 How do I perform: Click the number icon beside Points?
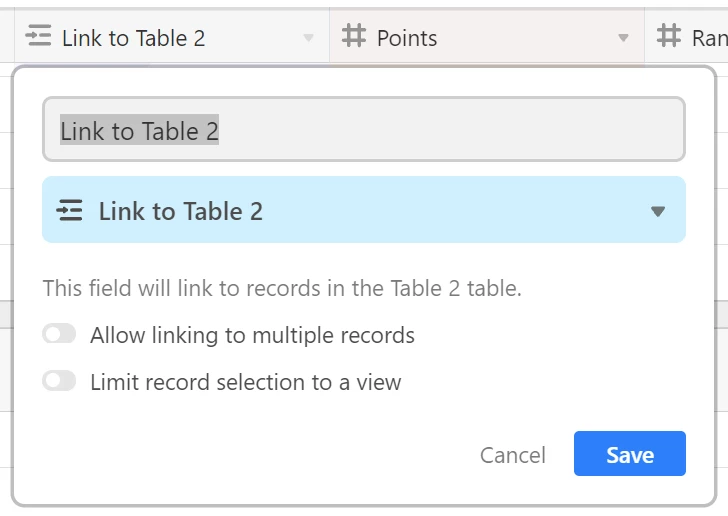click(x=354, y=36)
